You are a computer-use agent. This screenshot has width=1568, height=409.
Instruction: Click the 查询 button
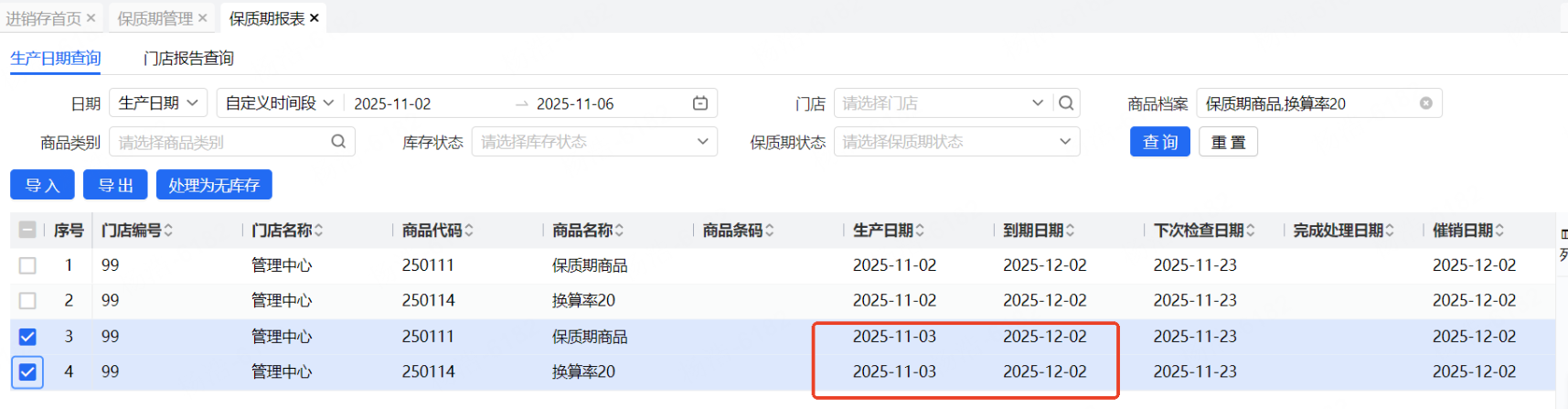pyautogui.click(x=1159, y=142)
